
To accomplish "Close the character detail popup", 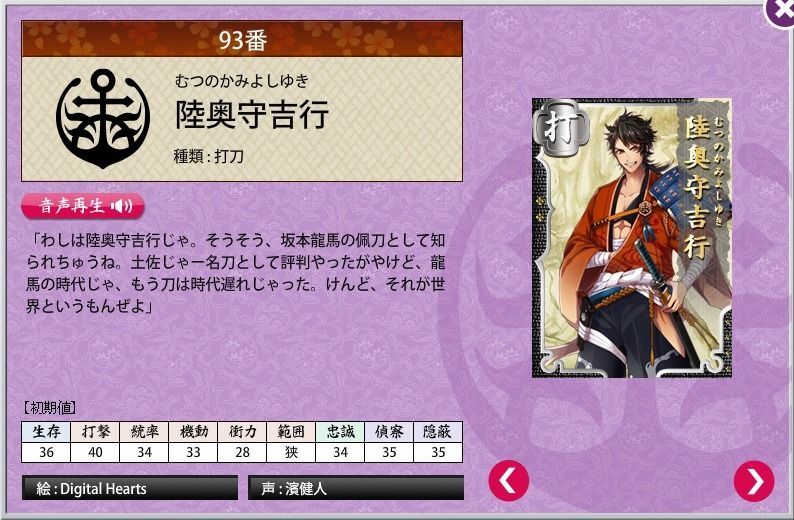I will (780, 11).
